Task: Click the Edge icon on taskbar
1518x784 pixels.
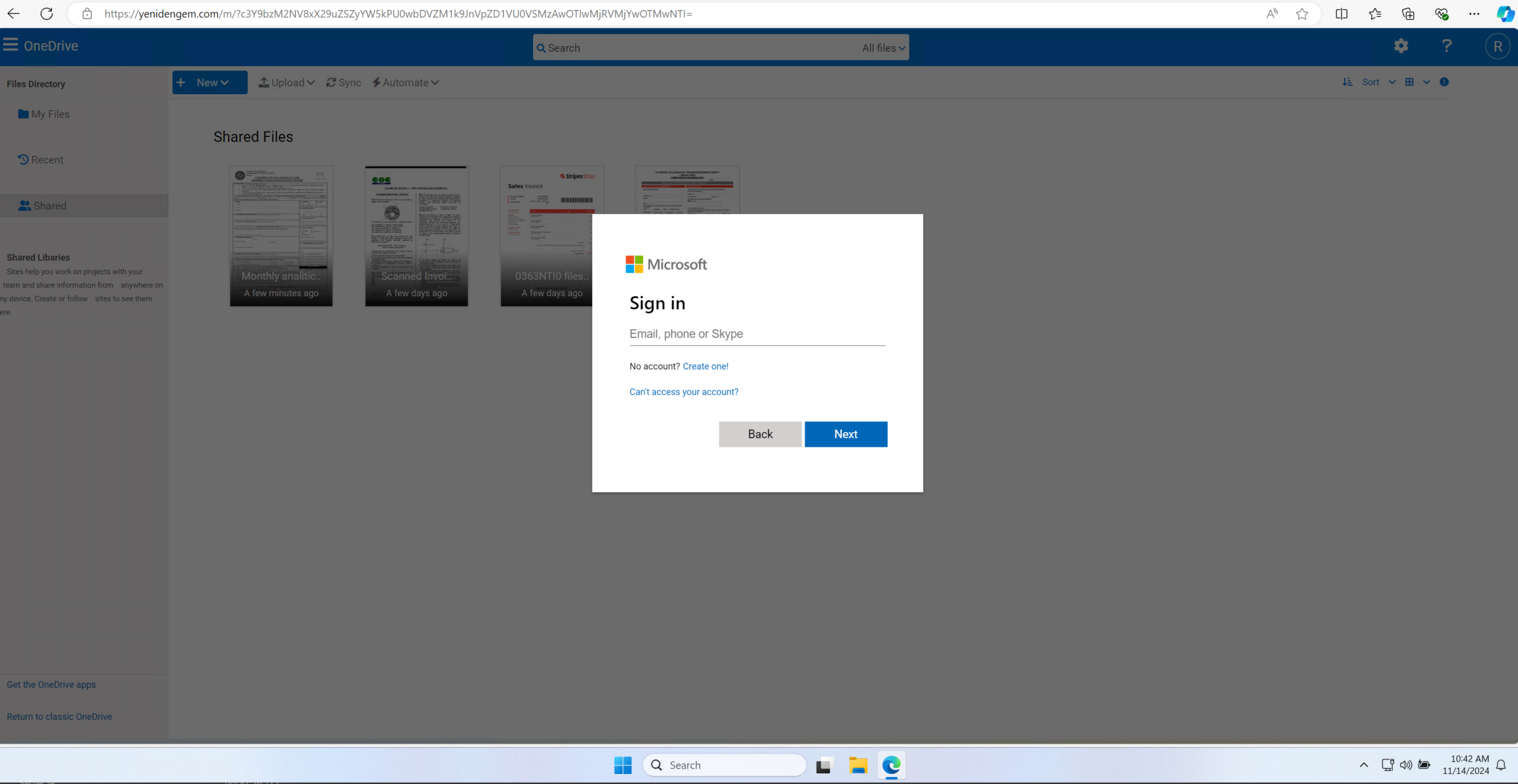Action: coord(891,766)
